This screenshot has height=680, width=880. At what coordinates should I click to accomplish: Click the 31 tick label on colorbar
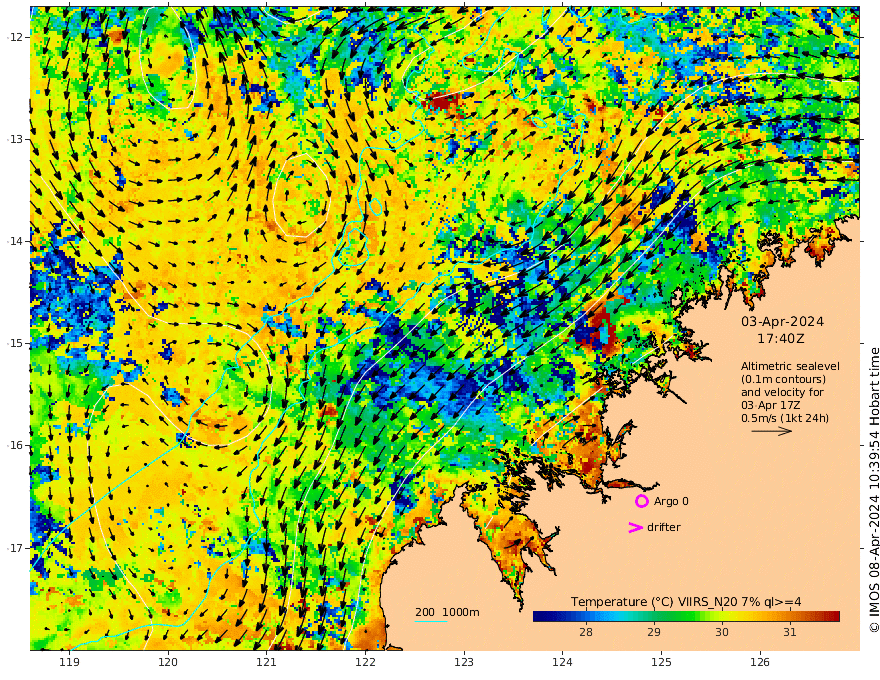point(790,632)
